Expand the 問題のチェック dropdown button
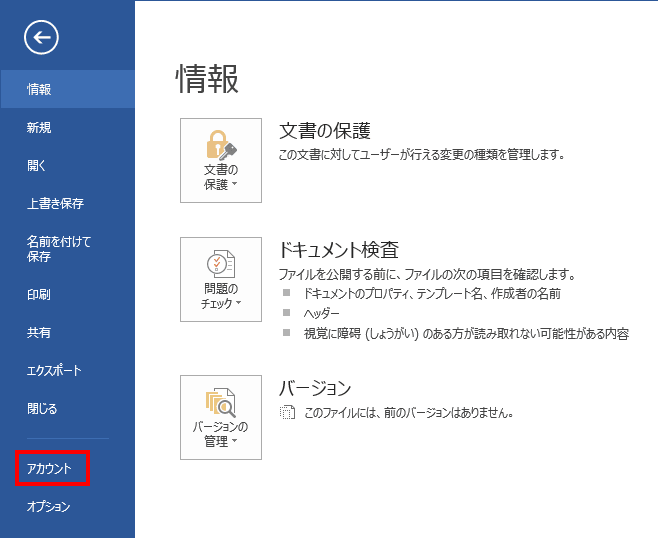This screenshot has height=538, width=658. pyautogui.click(x=221, y=279)
